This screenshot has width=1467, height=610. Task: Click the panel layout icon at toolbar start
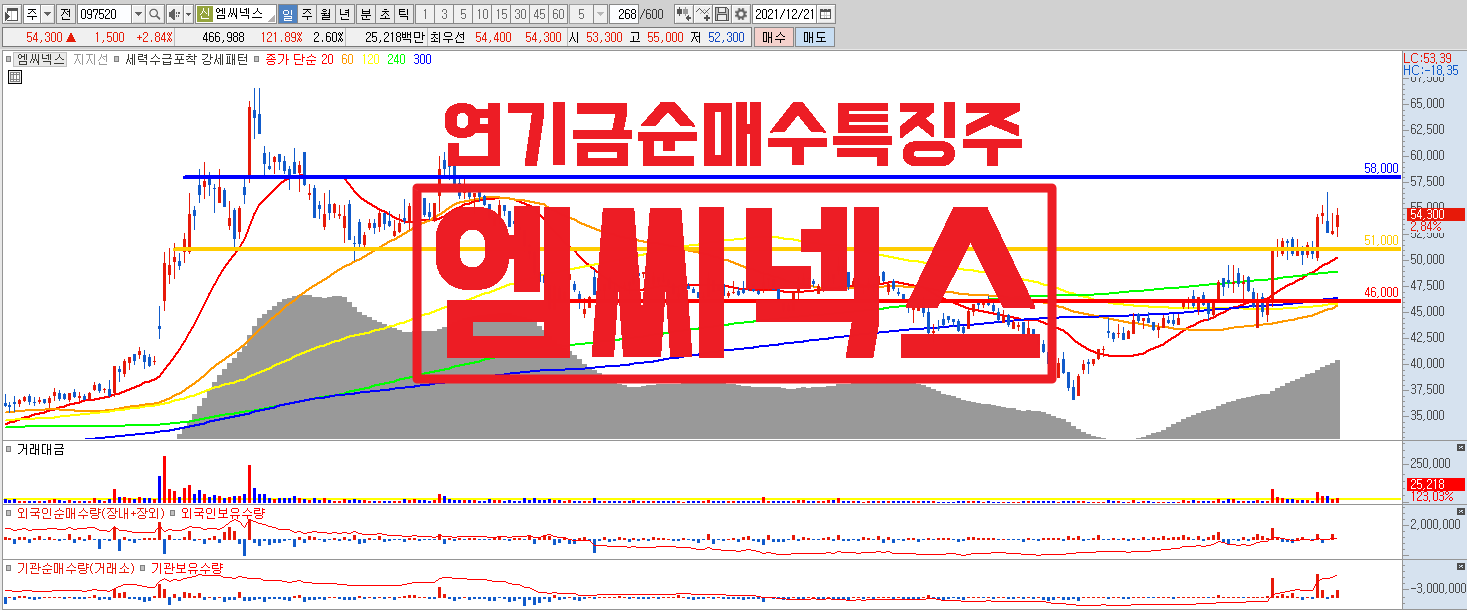pos(11,14)
